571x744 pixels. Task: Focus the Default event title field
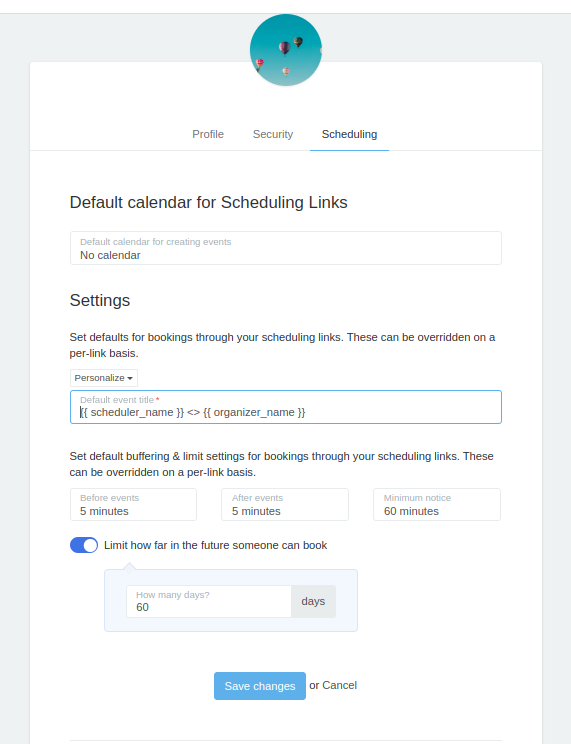tap(286, 407)
